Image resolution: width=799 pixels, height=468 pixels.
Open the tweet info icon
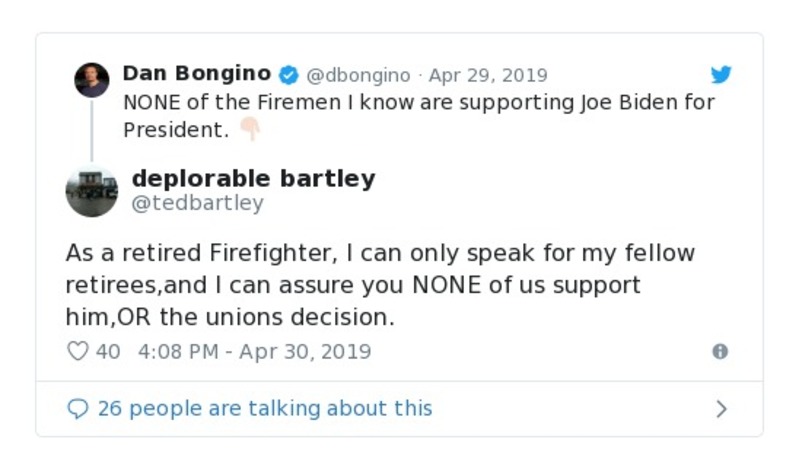click(719, 351)
